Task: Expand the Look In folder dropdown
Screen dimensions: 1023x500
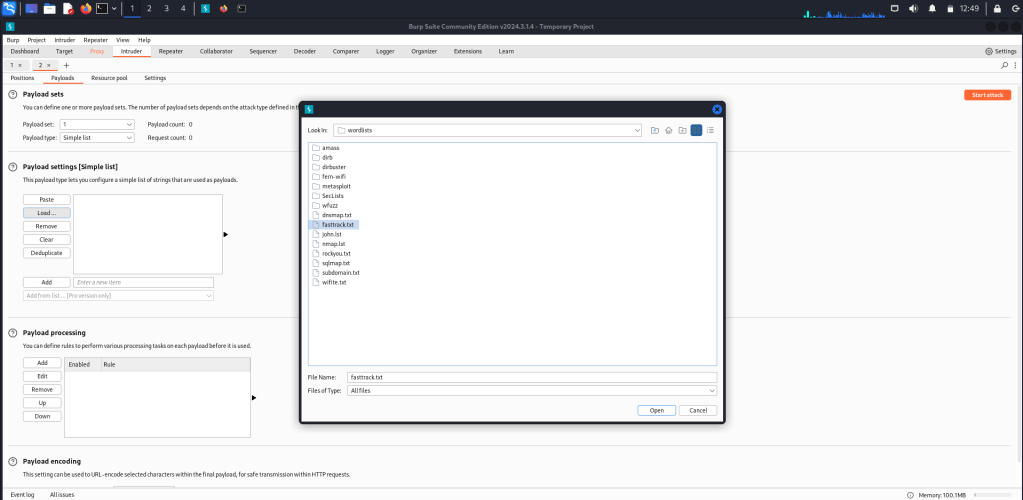Action: coord(636,130)
